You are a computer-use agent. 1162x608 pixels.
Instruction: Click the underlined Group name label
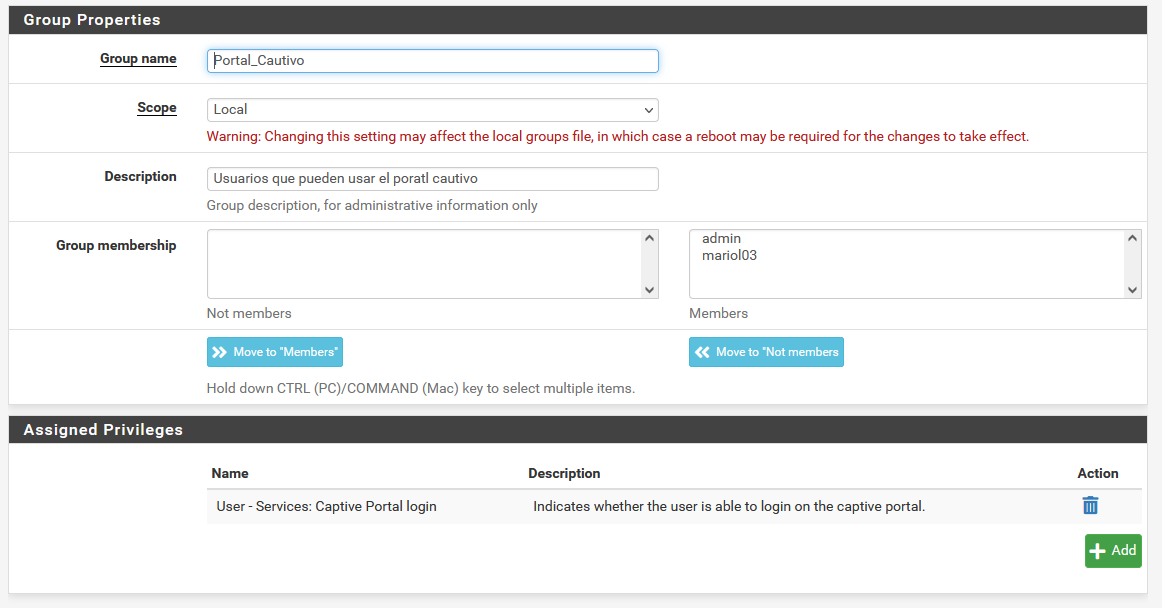[x=138, y=59]
